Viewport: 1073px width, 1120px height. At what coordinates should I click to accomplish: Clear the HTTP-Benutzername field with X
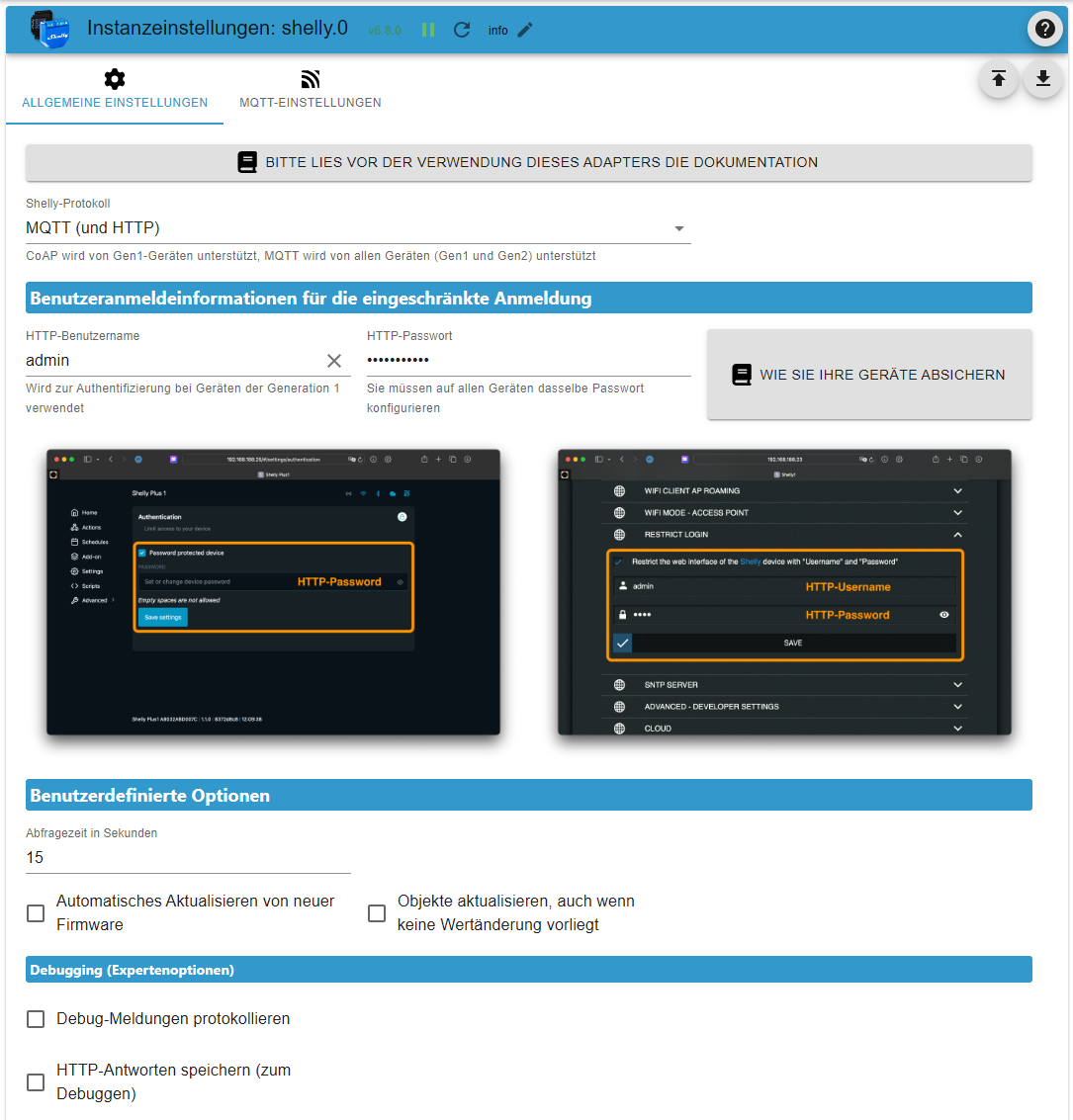(x=333, y=361)
